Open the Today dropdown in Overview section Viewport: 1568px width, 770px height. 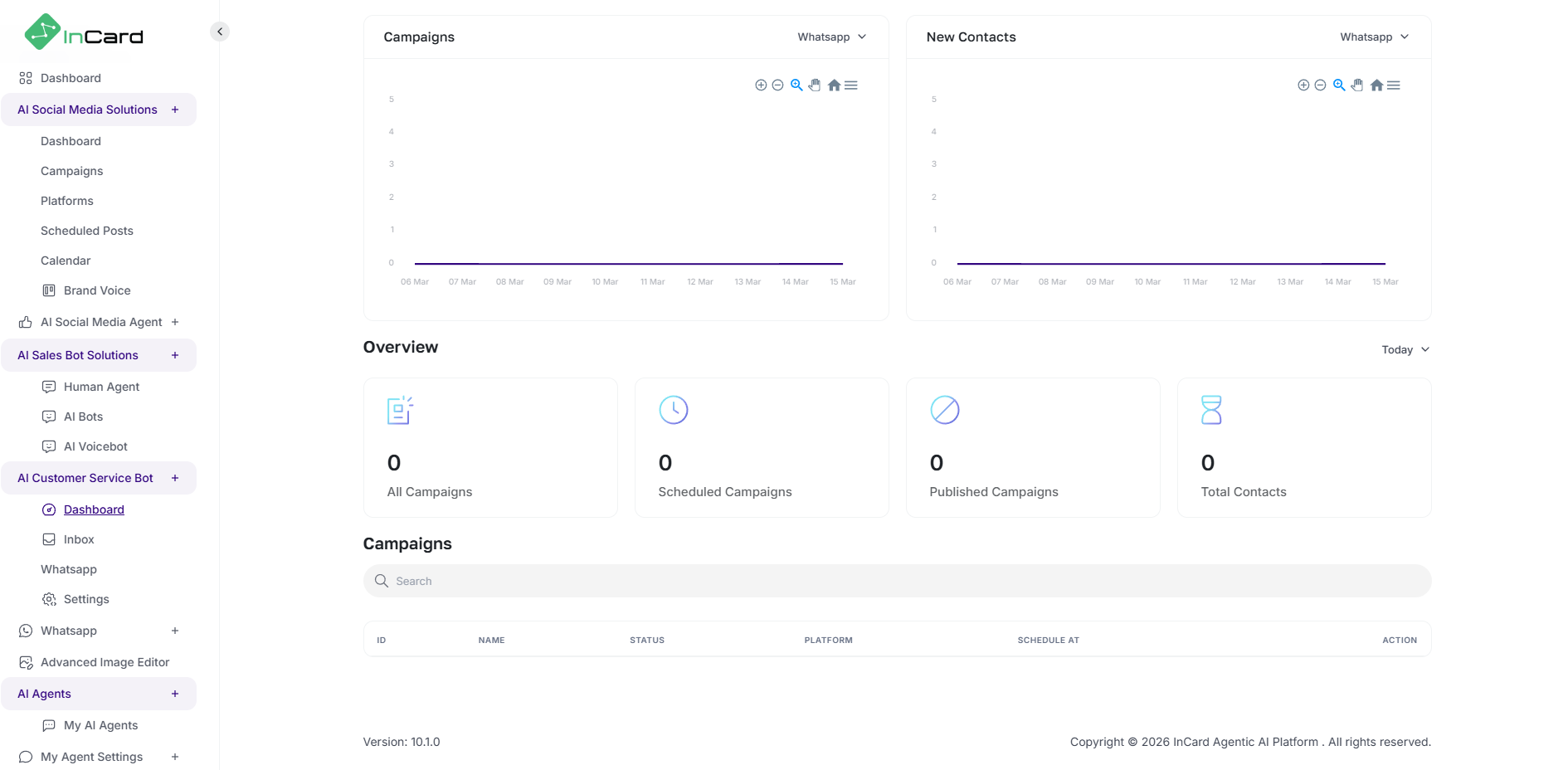pyautogui.click(x=1404, y=349)
